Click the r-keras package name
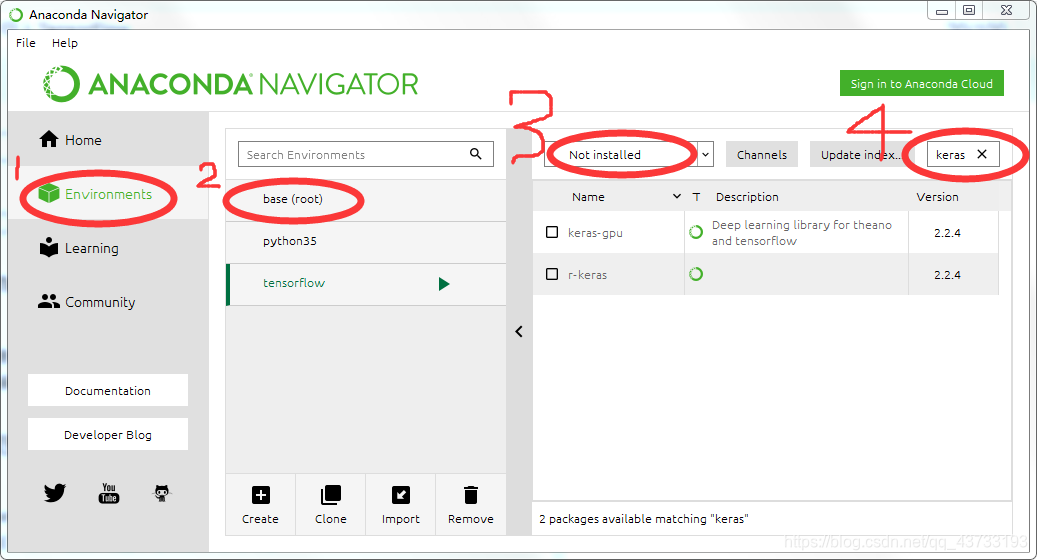1037x560 pixels. point(587,274)
